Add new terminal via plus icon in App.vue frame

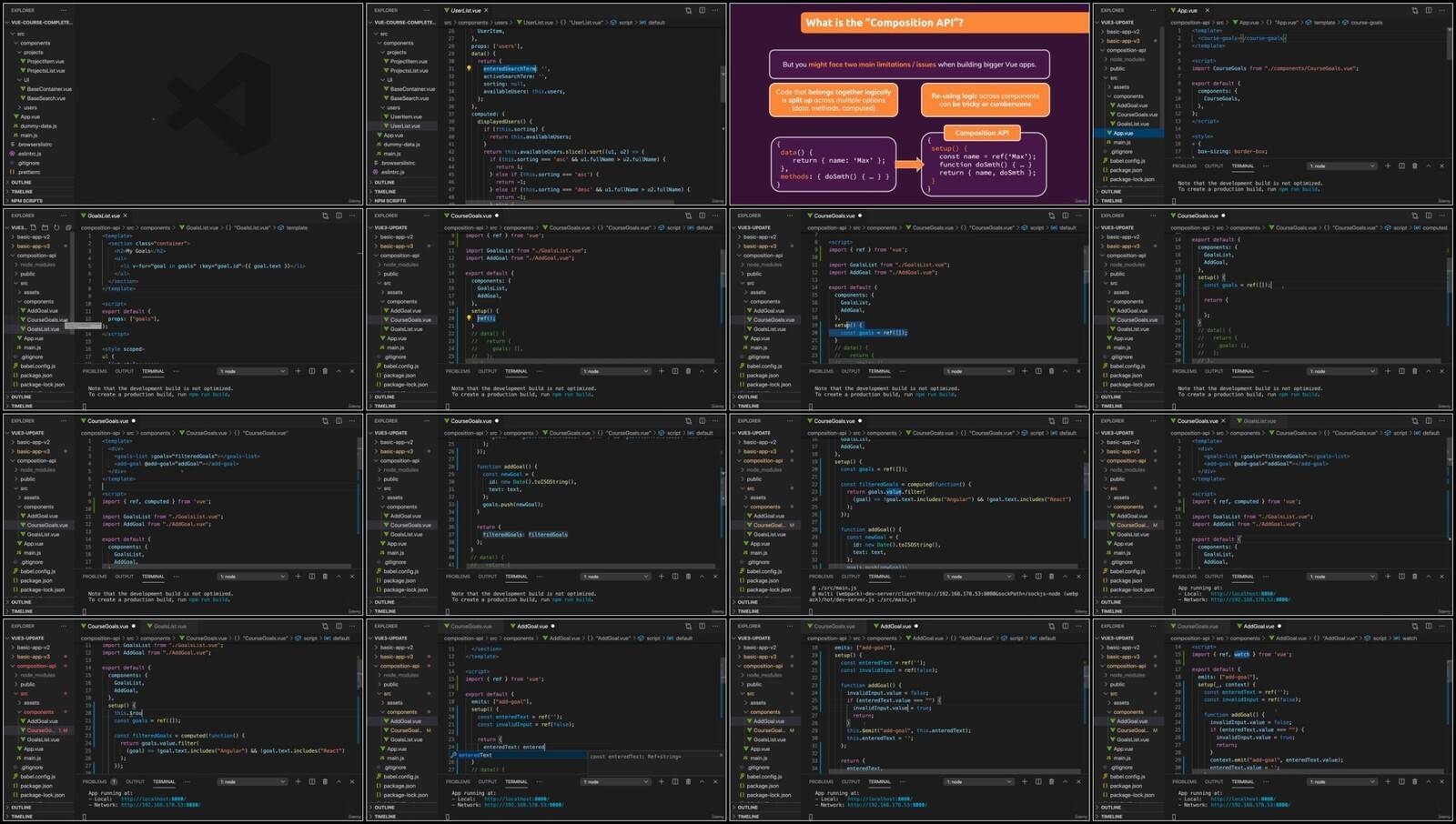tap(1388, 166)
